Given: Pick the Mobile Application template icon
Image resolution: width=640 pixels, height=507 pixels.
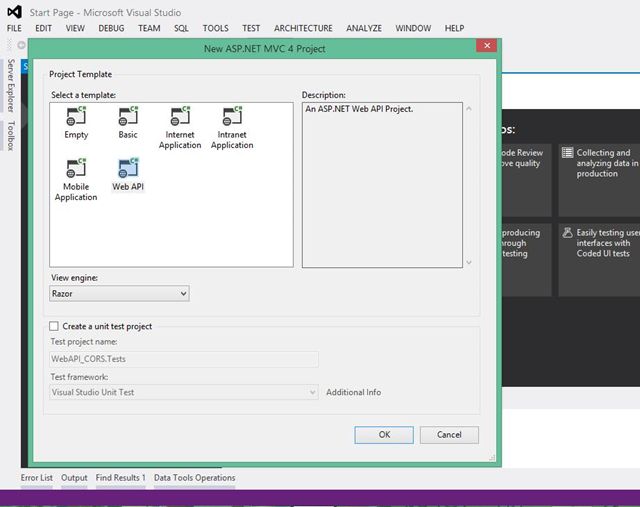Looking at the screenshot, I should tap(76, 168).
